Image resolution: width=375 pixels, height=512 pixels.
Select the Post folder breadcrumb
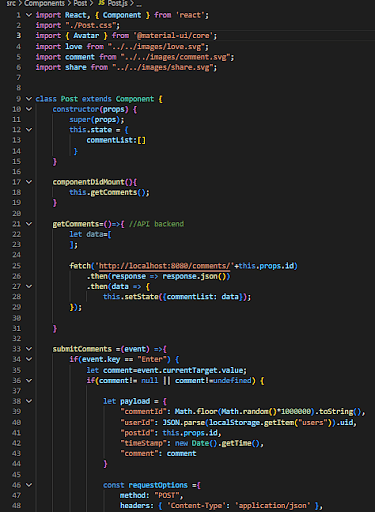click(80, 3)
